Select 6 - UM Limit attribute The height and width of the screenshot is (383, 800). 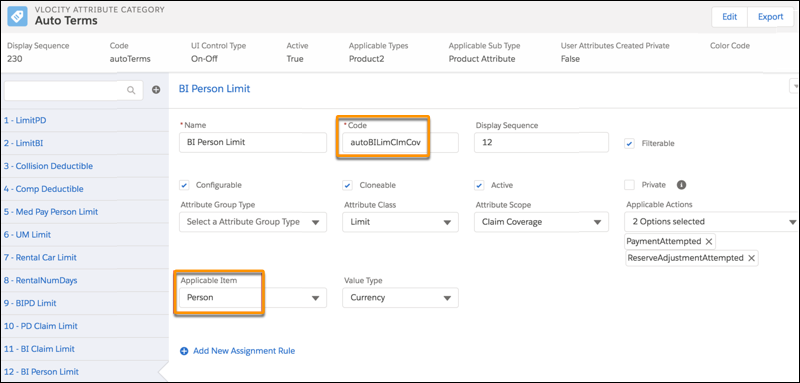click(85, 235)
